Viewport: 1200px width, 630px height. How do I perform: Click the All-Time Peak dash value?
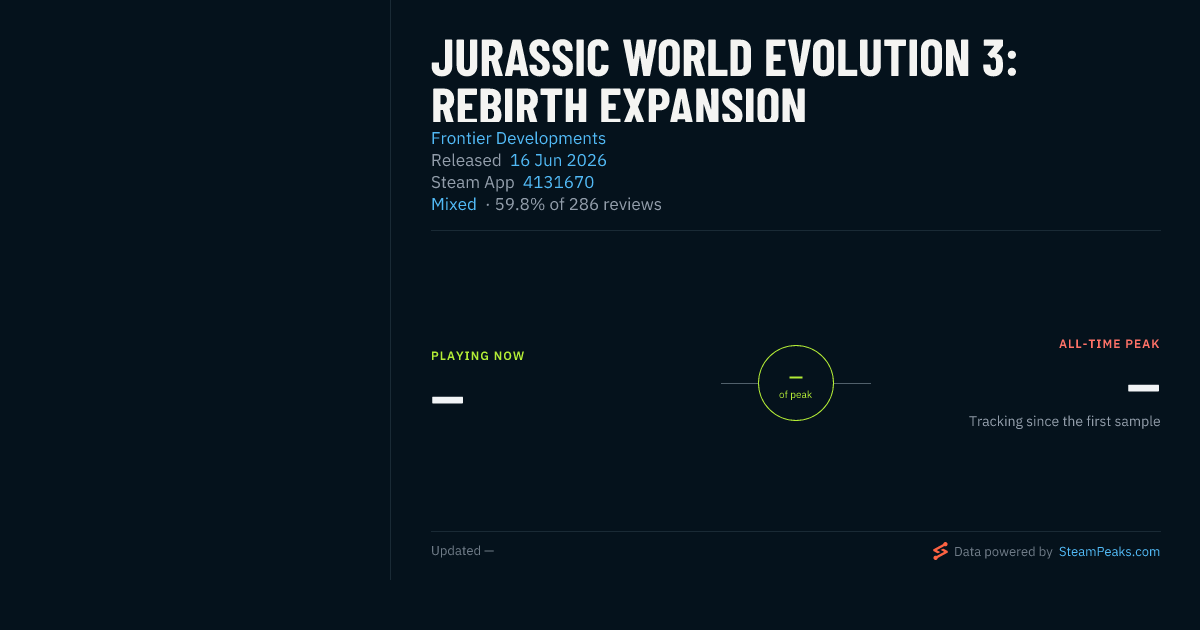[1144, 388]
